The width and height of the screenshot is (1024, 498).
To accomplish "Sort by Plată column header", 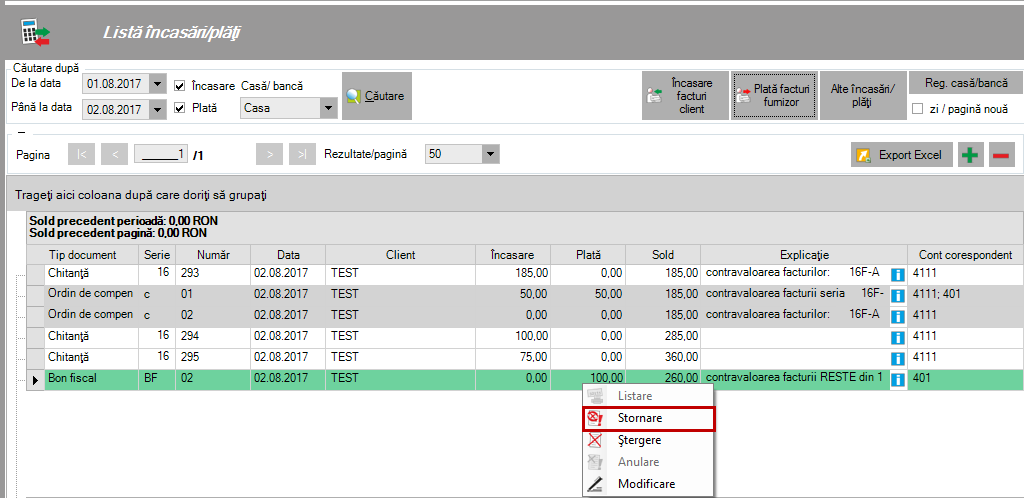I will click(588, 255).
